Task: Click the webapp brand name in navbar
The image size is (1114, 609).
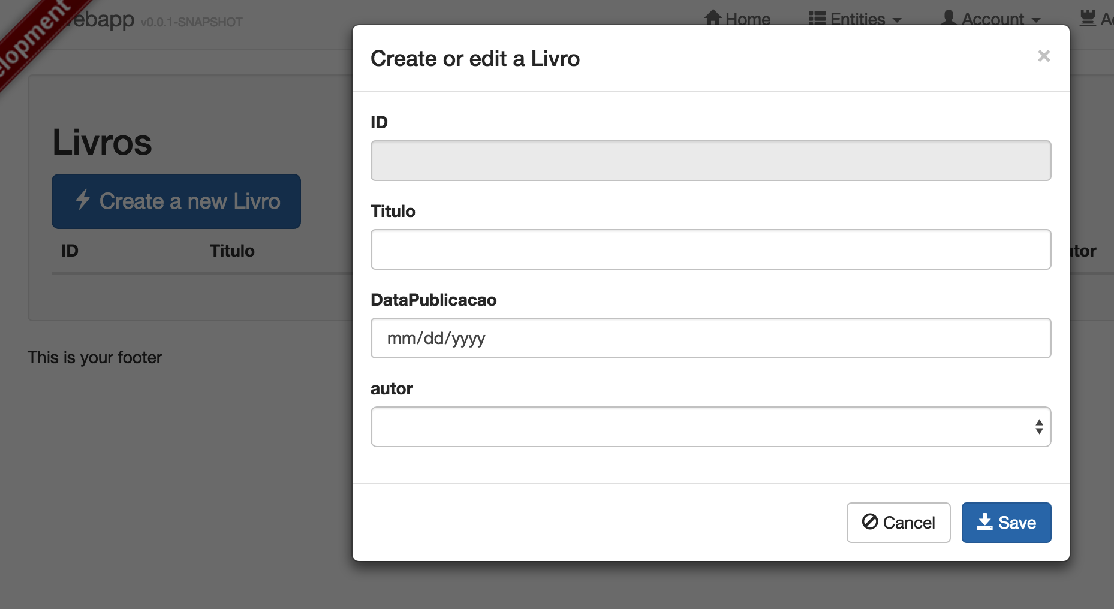Action: (x=100, y=20)
